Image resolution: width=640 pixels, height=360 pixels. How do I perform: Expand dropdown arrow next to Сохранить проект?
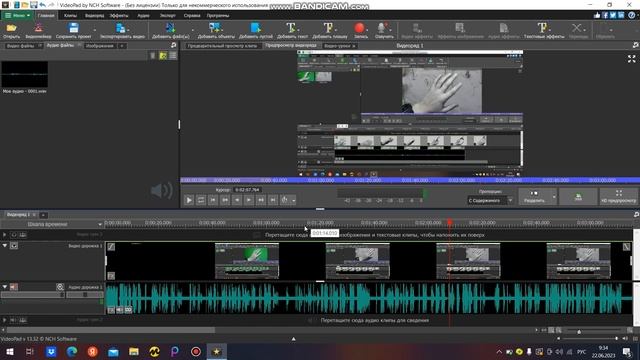click(x=95, y=30)
